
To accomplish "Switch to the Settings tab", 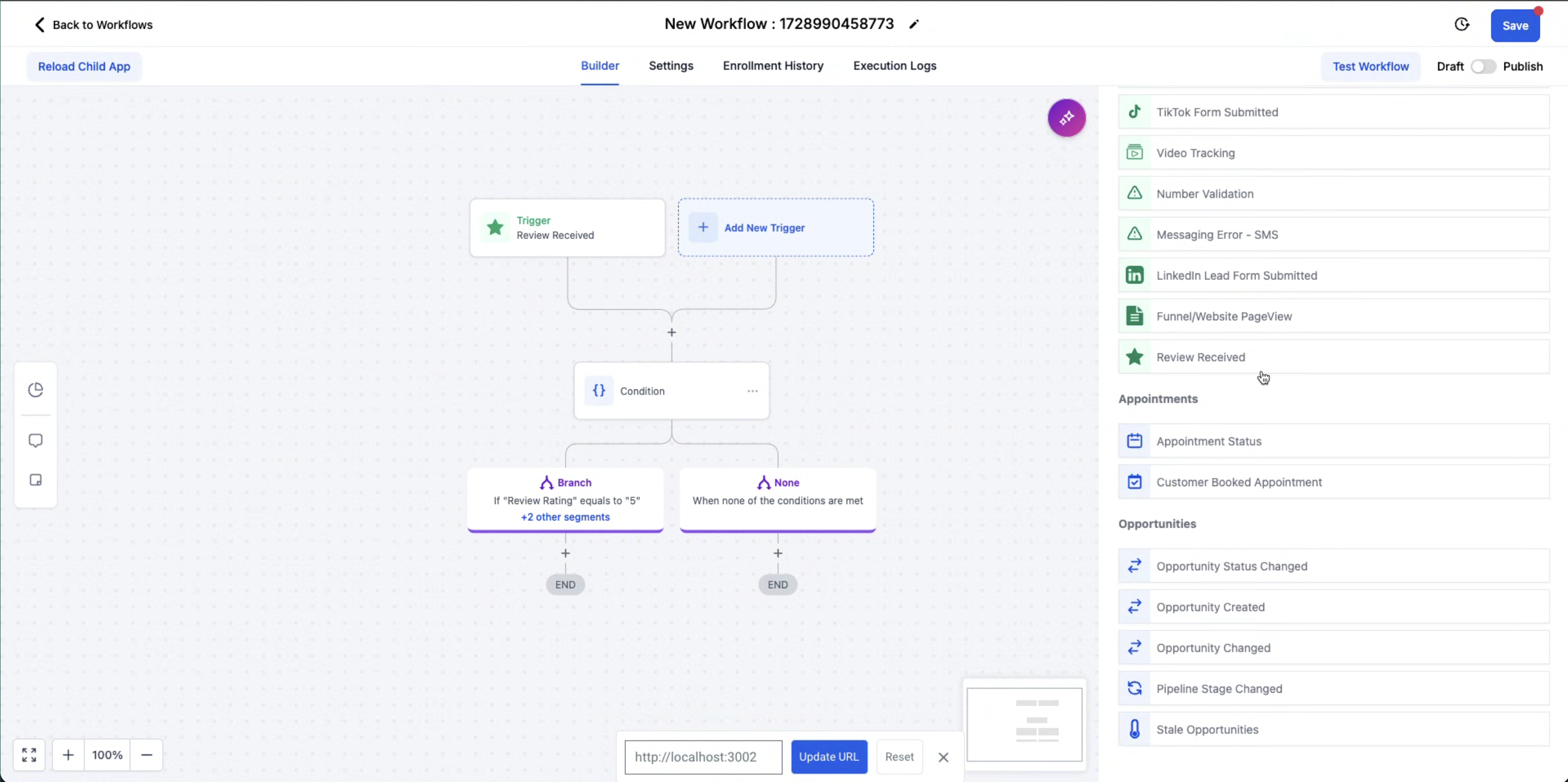I will click(x=671, y=66).
